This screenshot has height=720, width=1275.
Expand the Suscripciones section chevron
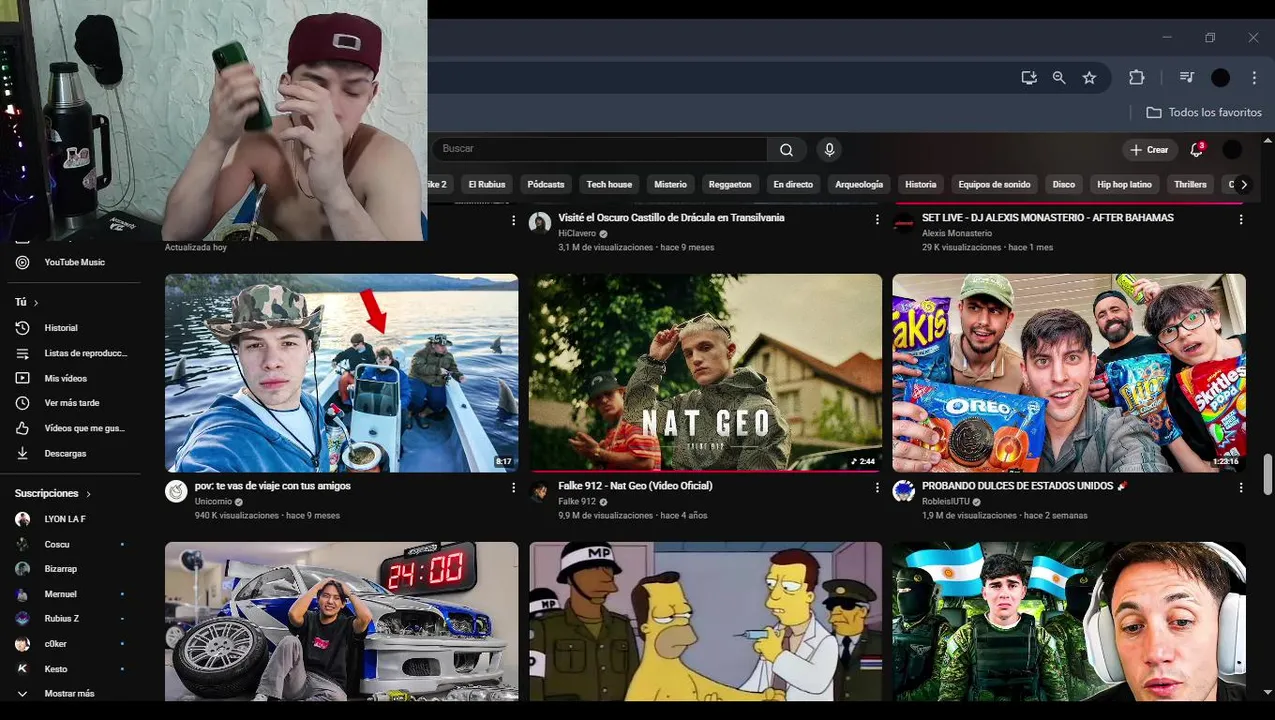(x=88, y=494)
